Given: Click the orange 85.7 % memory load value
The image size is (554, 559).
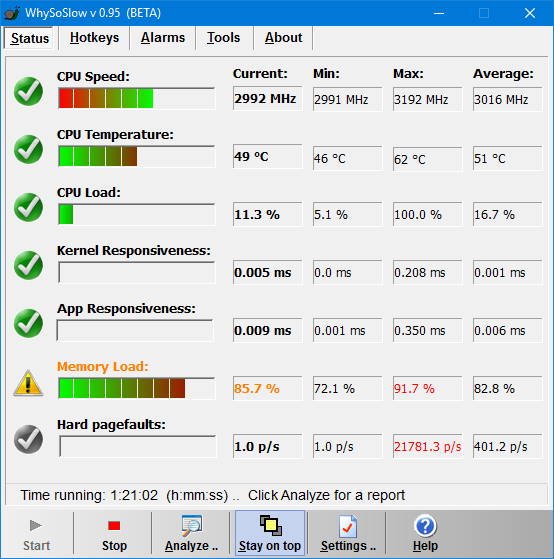Looking at the screenshot, I should click(267, 388).
